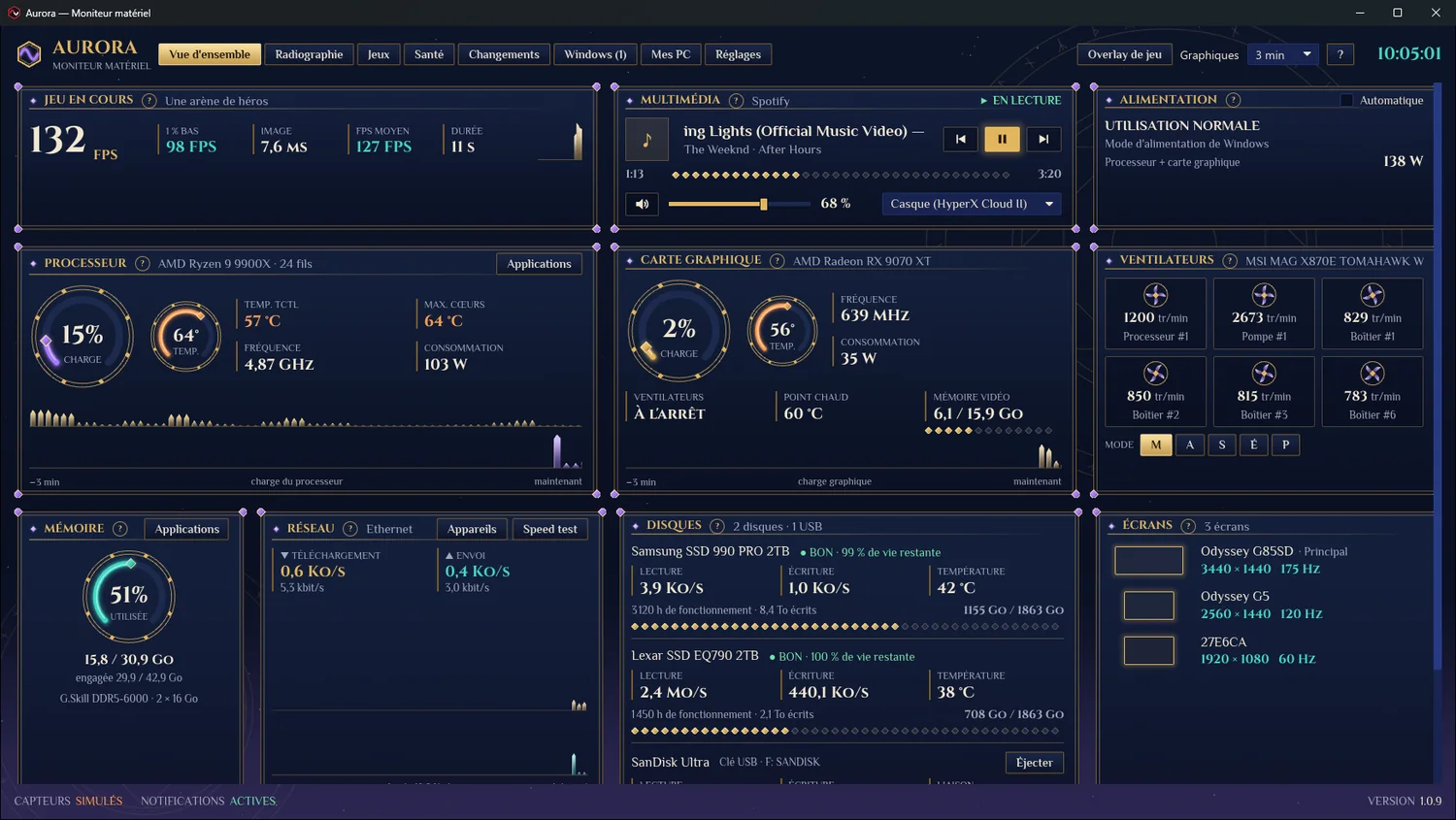Open the Appareils network button
The image size is (1456, 820).
click(x=472, y=529)
